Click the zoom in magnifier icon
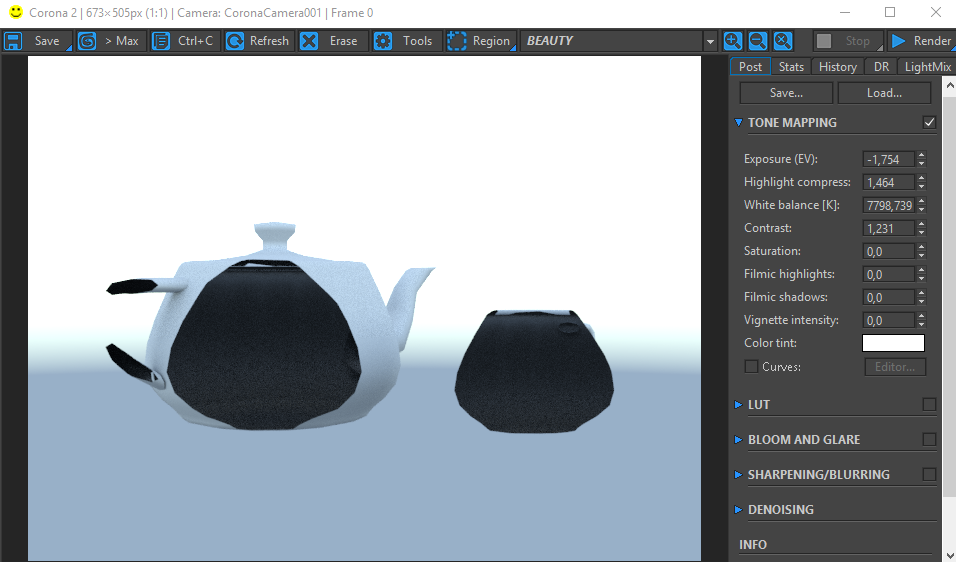 (733, 41)
